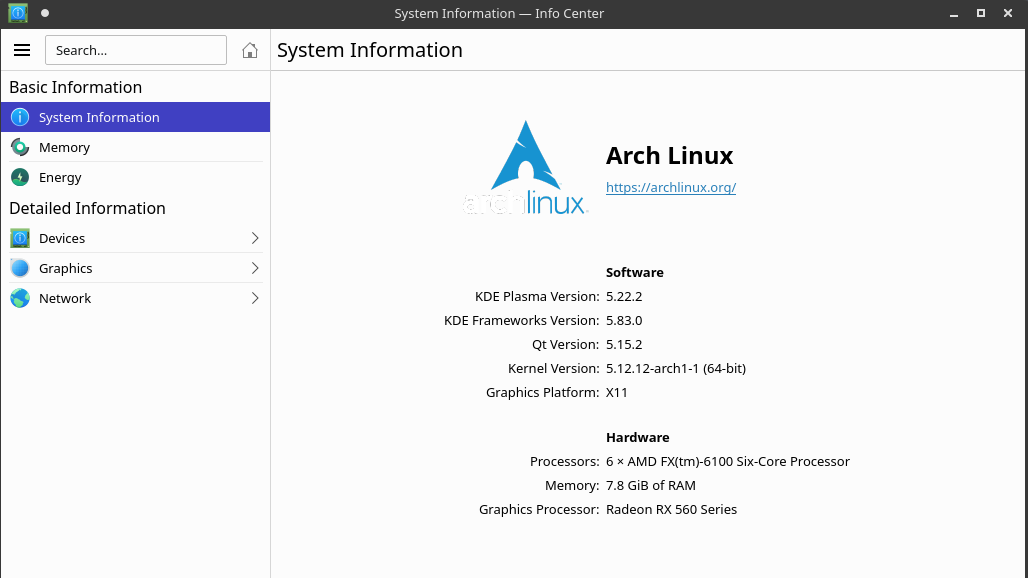Viewport: 1028px width, 578px height.
Task: Minimize the Info Center window
Action: pos(954,14)
